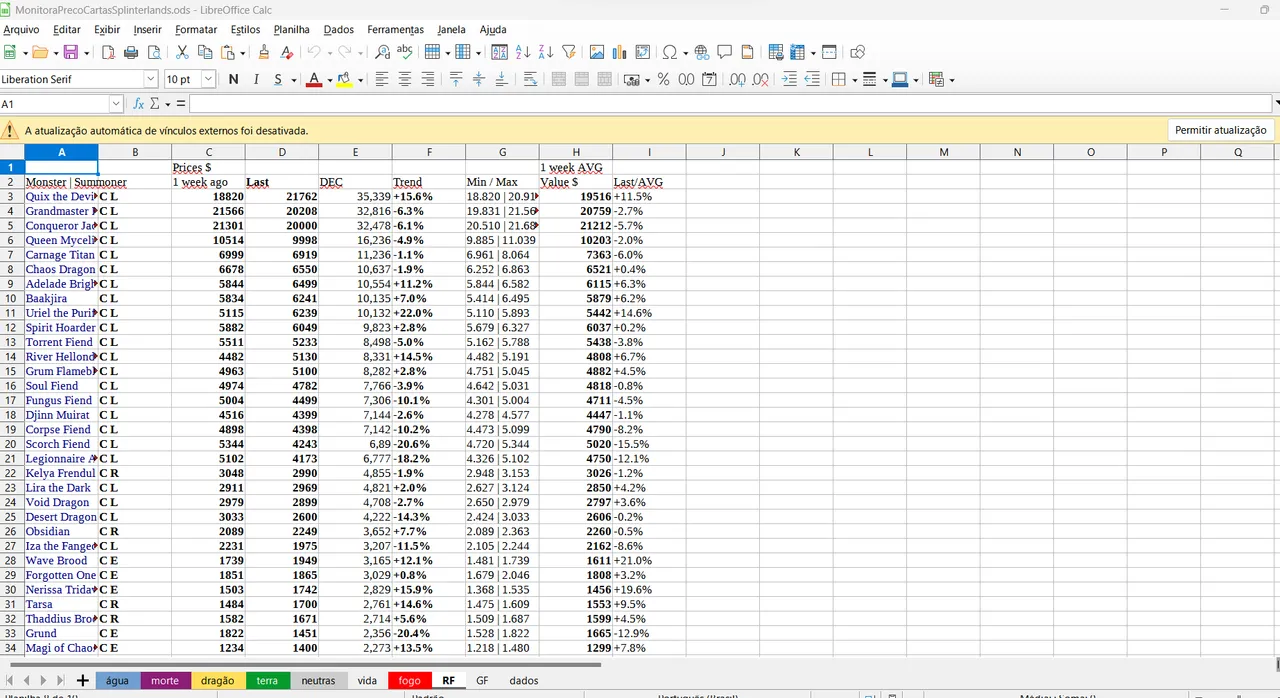Copy the selected cells
1280x698 pixels.
coord(205,52)
